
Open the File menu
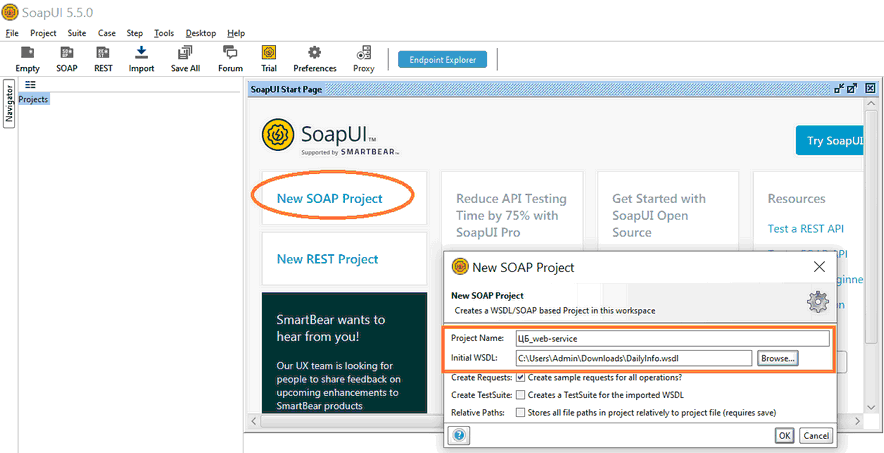pyautogui.click(x=12, y=33)
